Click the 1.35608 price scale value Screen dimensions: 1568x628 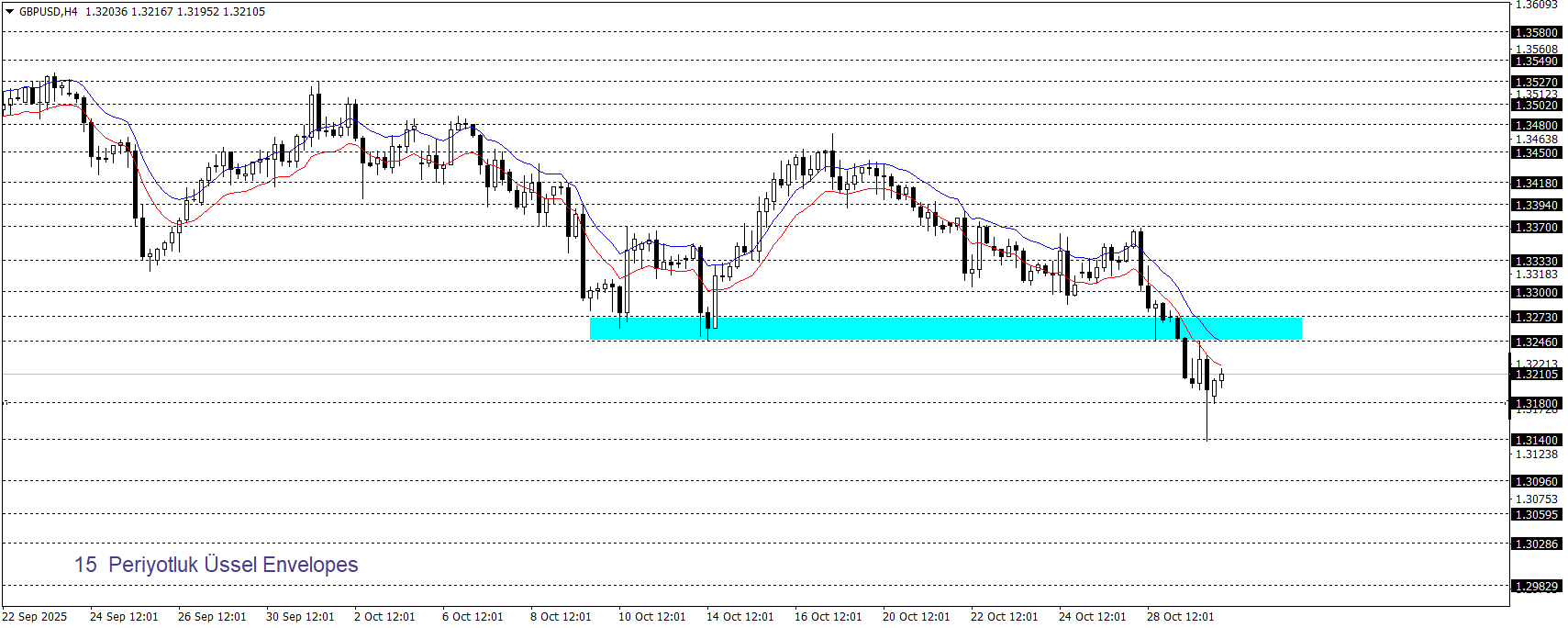point(1536,50)
